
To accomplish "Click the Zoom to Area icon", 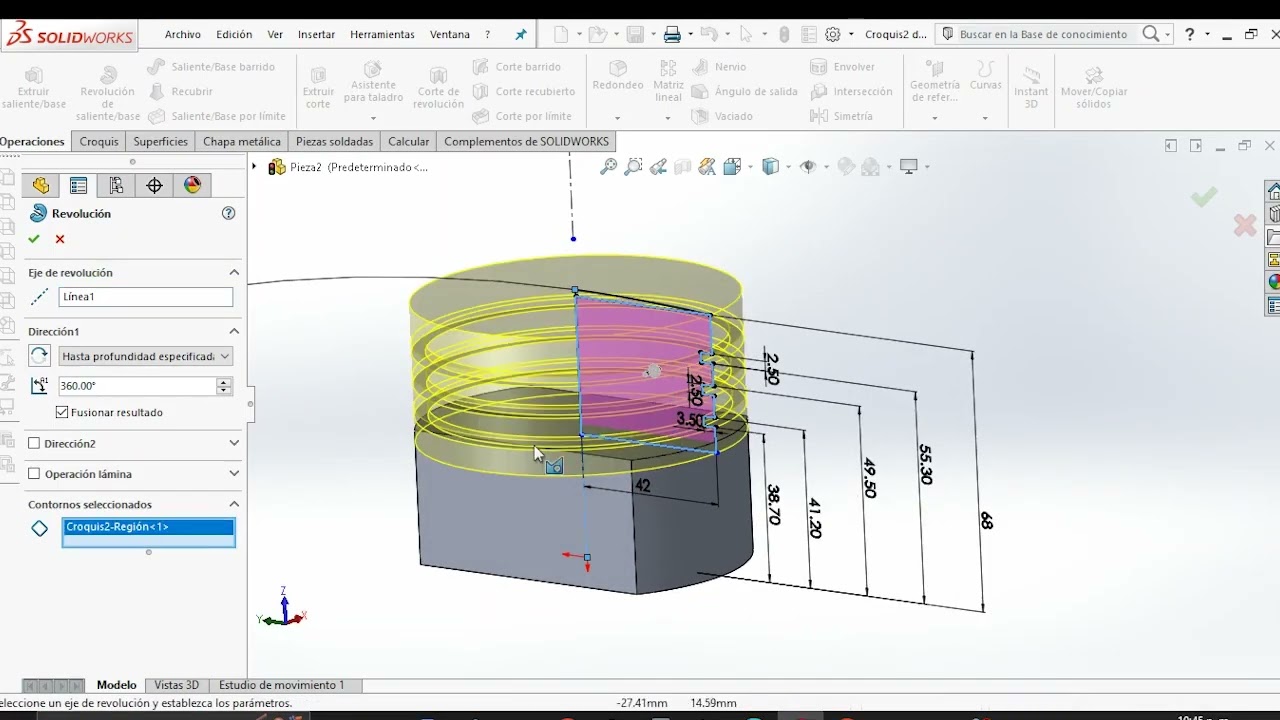I will 633,167.
